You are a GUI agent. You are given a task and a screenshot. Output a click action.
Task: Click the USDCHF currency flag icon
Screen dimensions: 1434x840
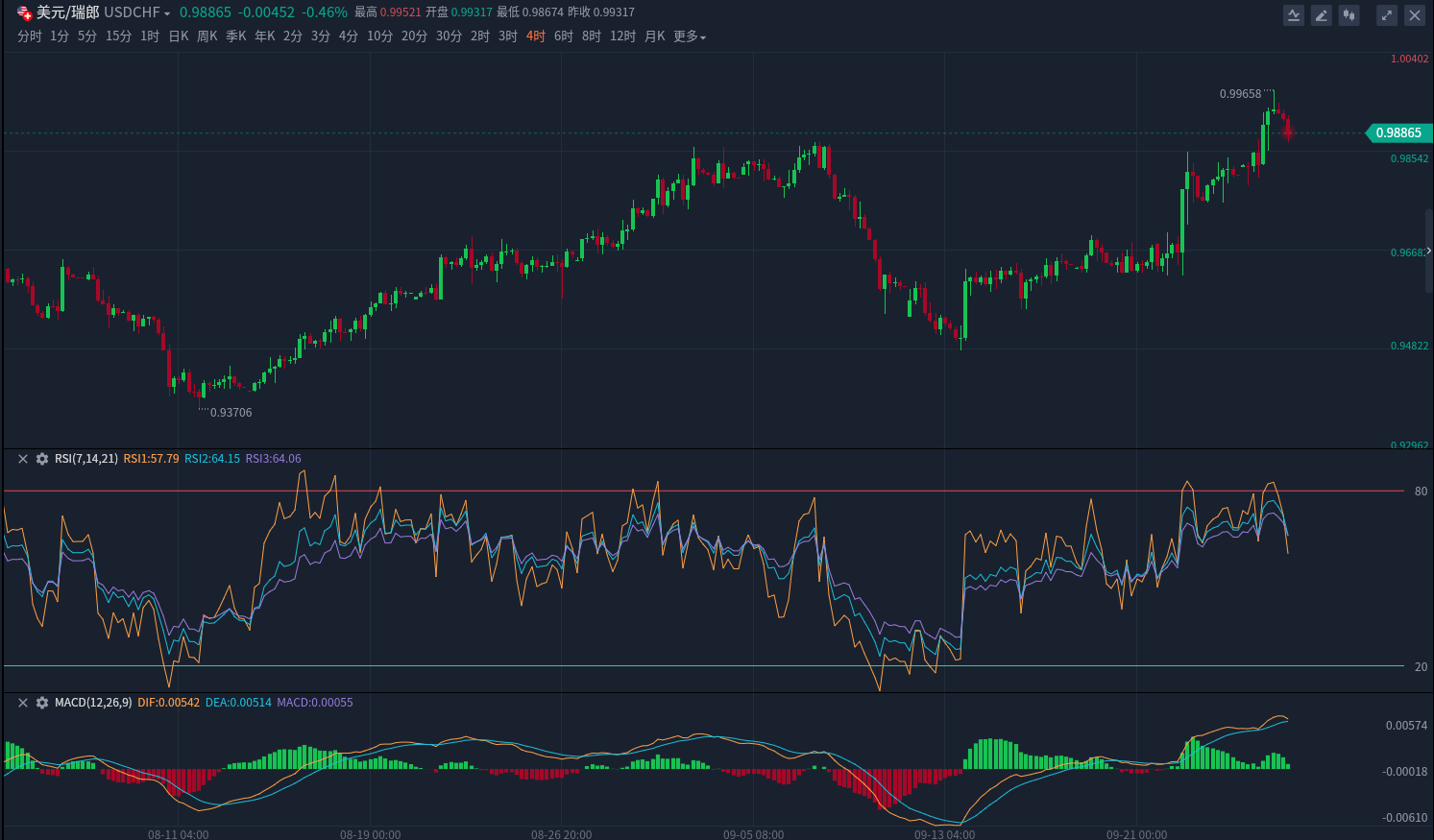click(x=25, y=12)
